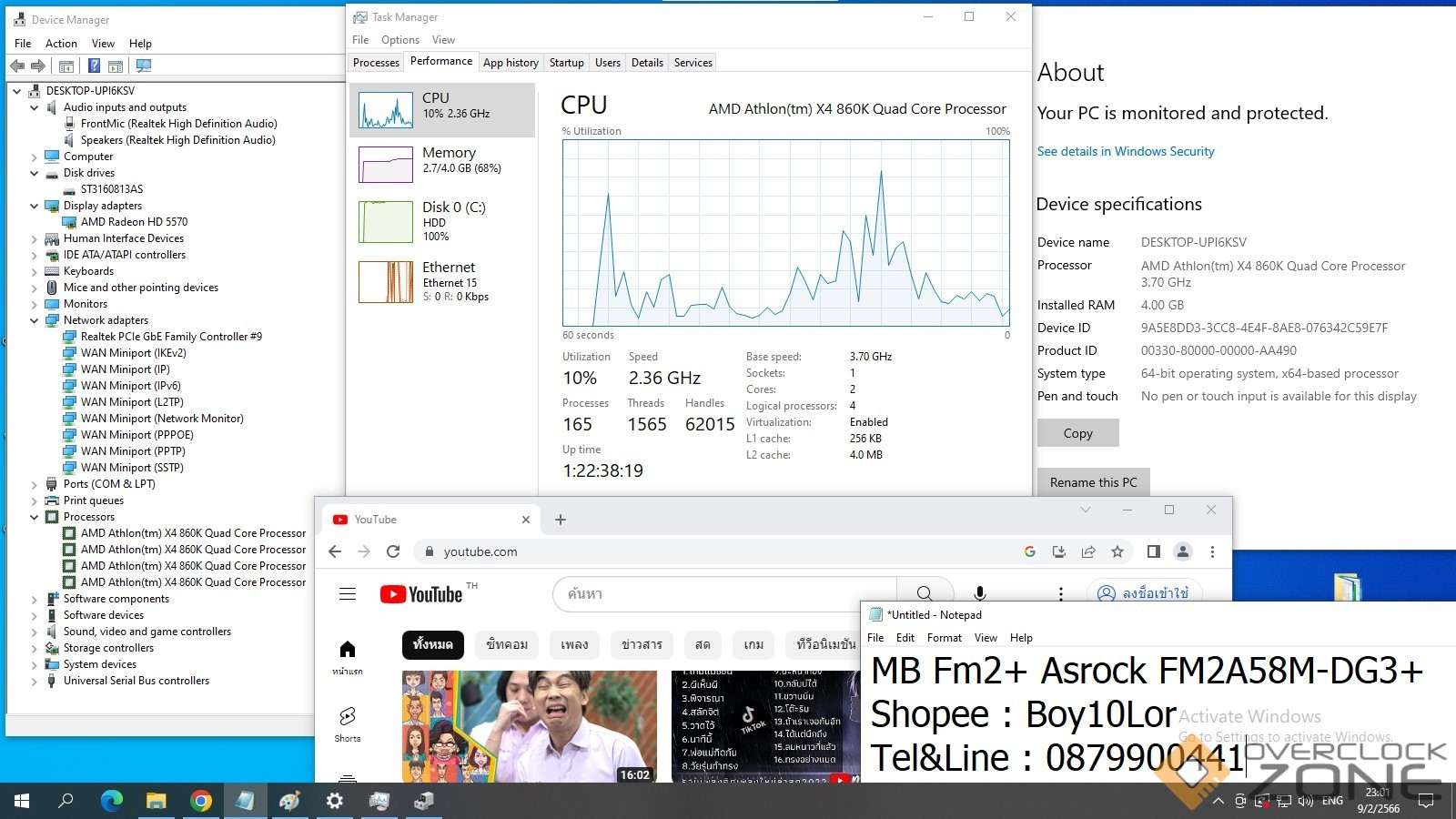Click the YouTube voice search microphone

(980, 594)
